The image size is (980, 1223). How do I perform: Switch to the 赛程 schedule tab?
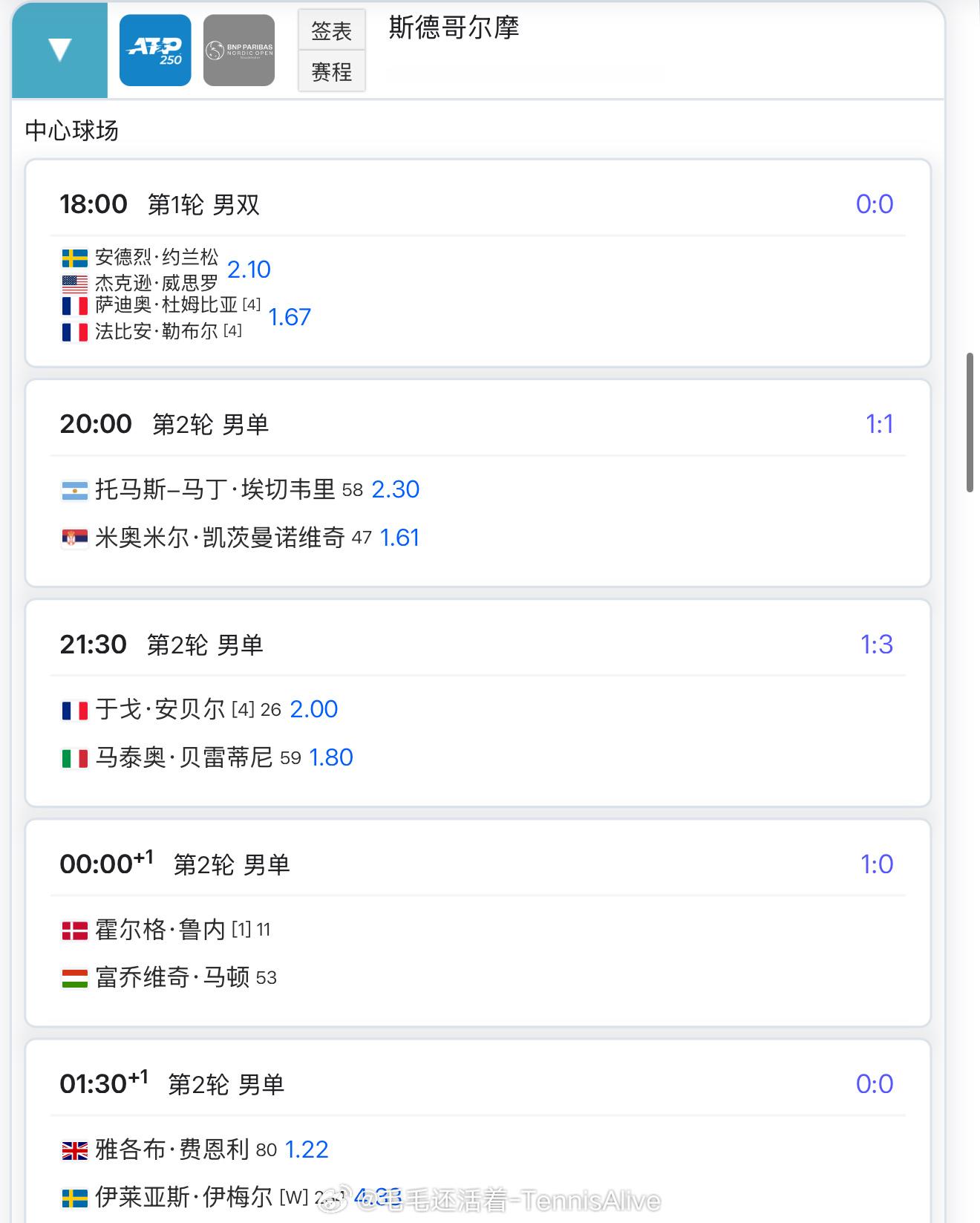332,71
